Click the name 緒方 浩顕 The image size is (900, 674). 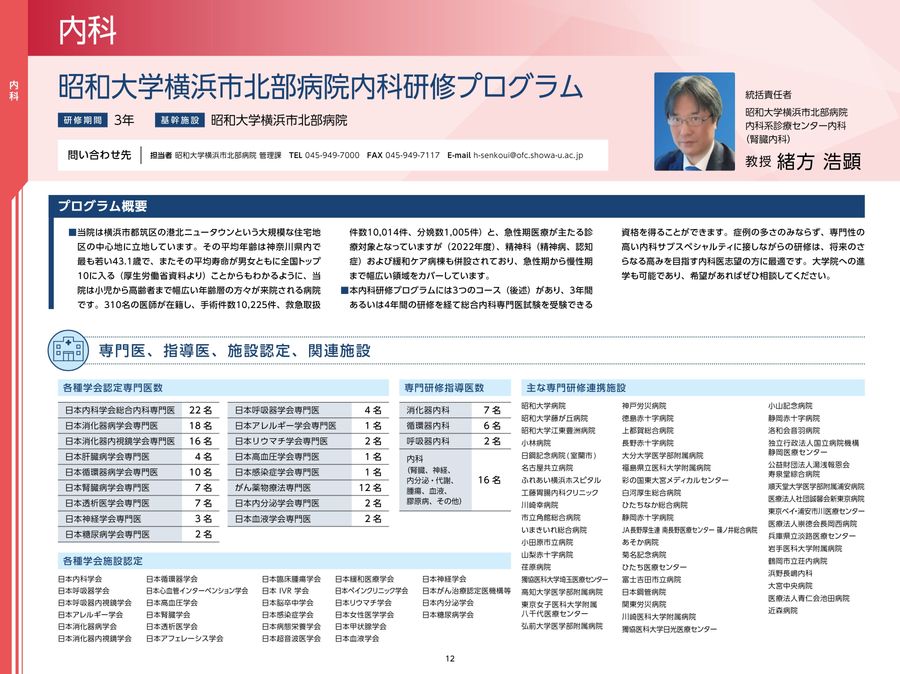tap(818, 161)
